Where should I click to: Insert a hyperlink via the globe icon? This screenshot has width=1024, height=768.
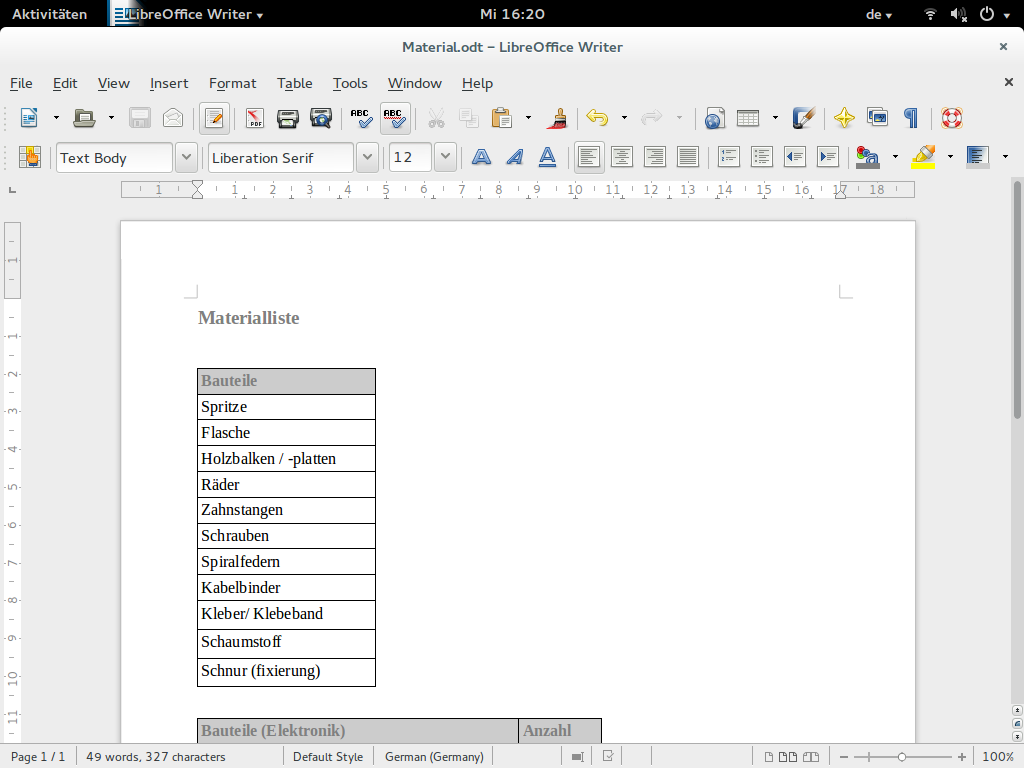[714, 118]
